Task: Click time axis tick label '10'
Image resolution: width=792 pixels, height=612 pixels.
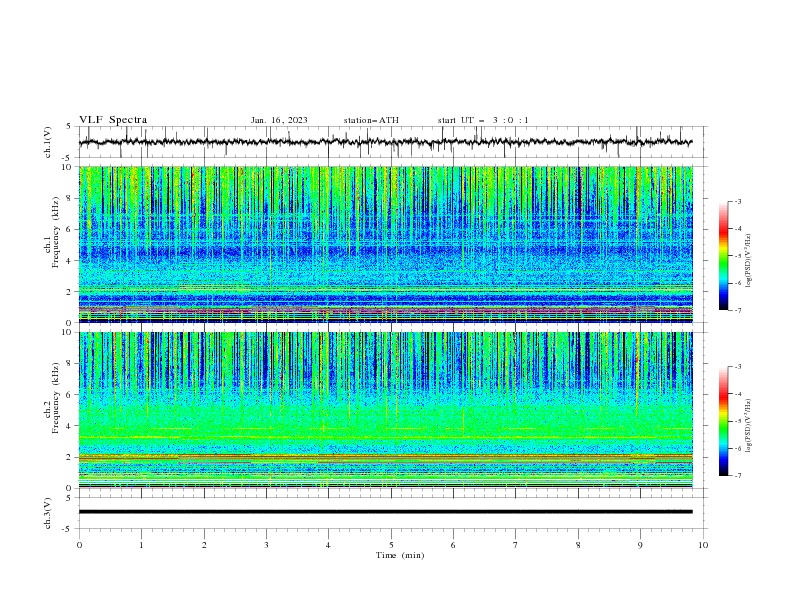Action: coord(703,545)
